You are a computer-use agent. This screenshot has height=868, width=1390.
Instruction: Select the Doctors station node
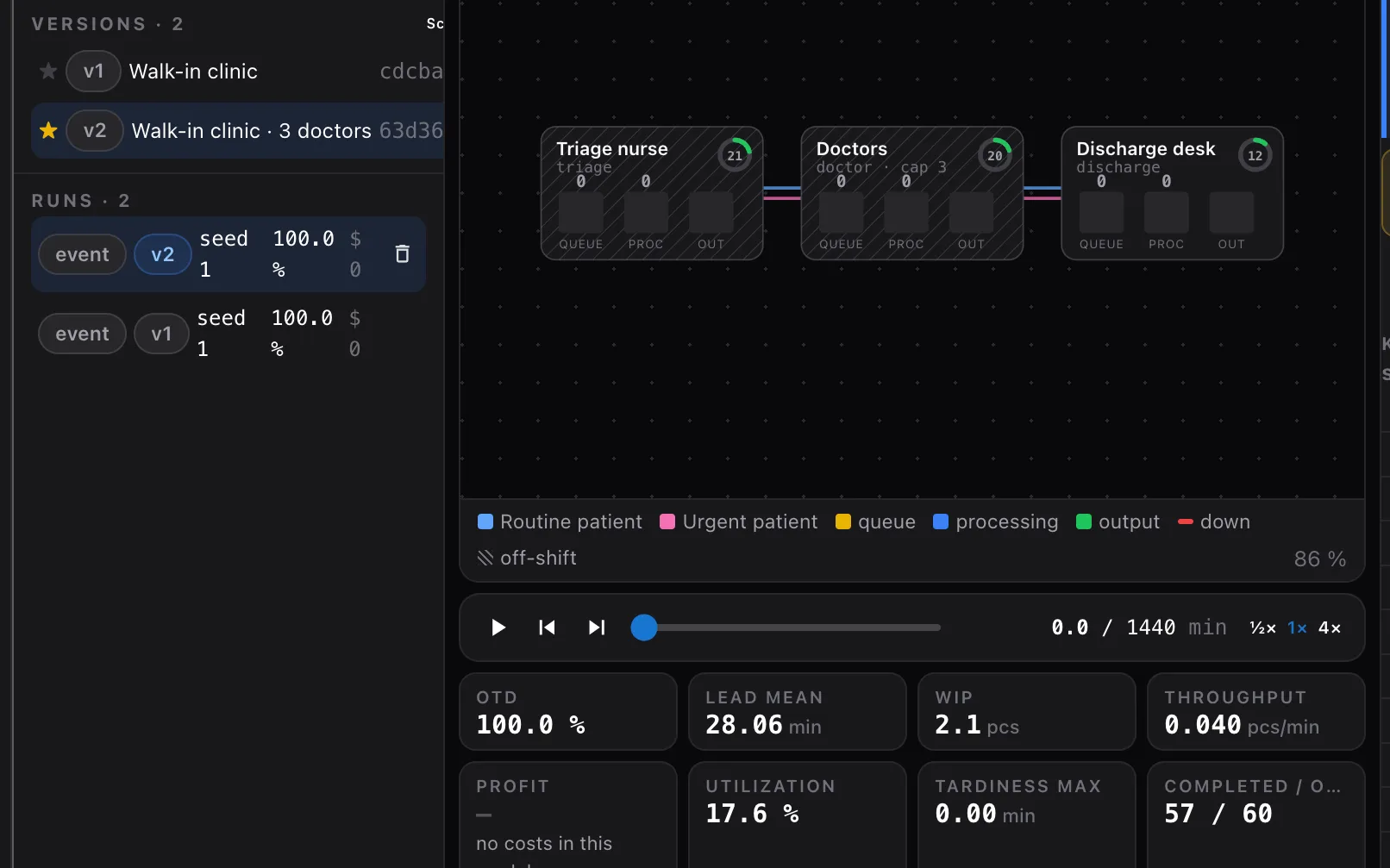click(x=912, y=193)
